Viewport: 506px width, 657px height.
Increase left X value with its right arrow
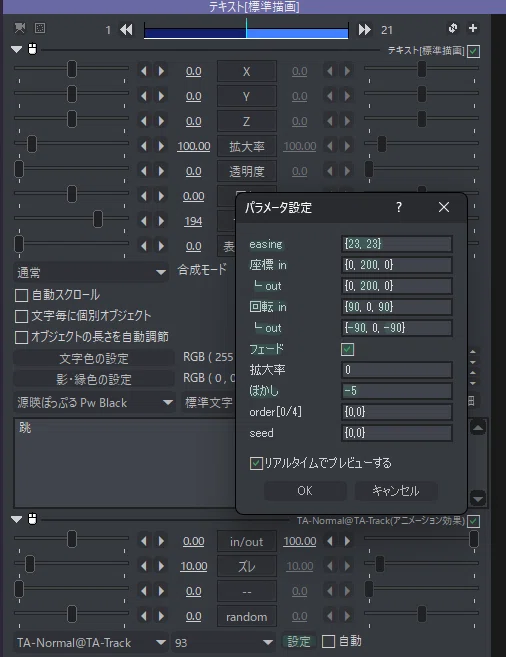click(161, 71)
